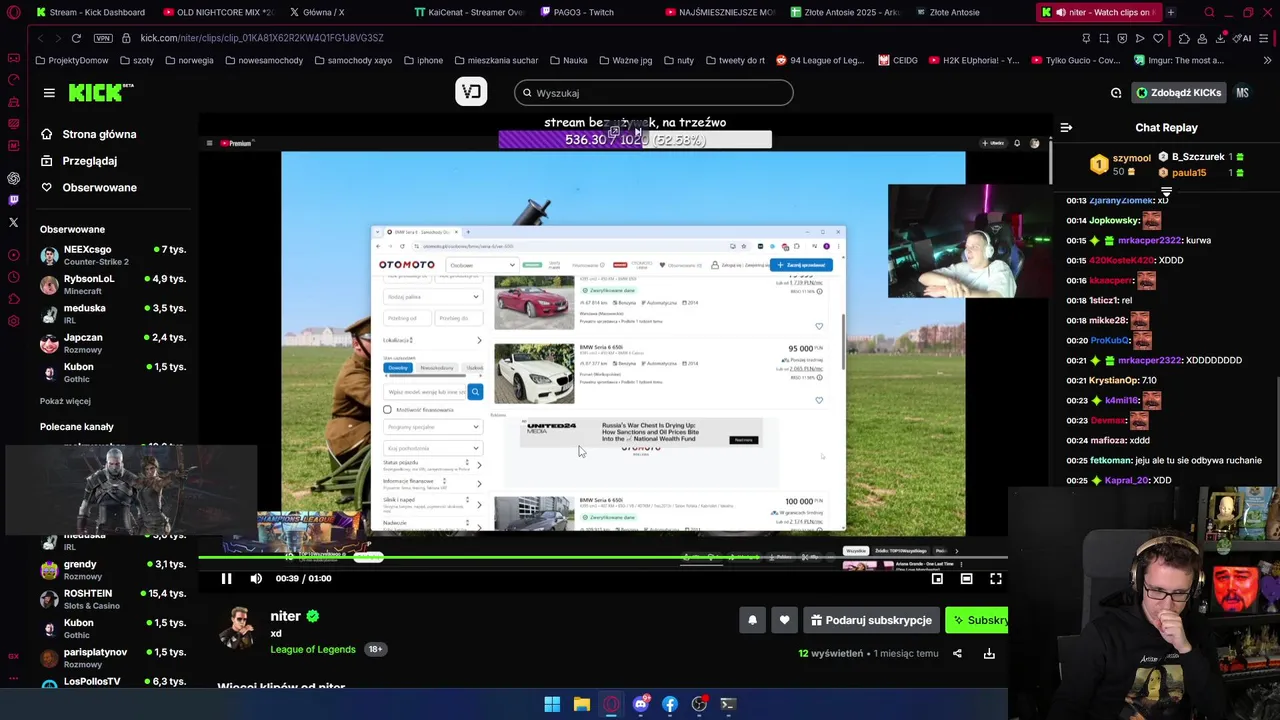Click the Zdobądź KICKs button
The width and height of the screenshot is (1280, 720).
tap(1178, 93)
